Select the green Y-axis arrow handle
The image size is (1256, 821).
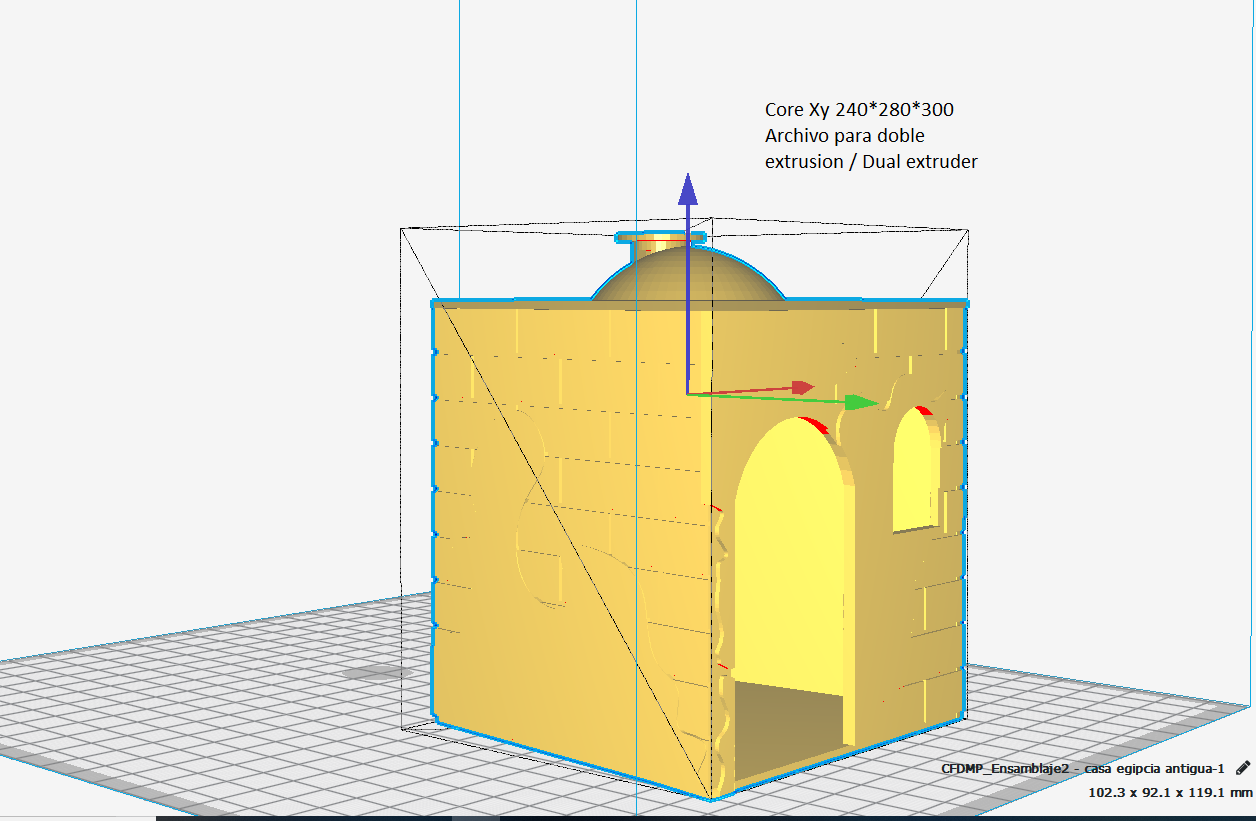[860, 402]
